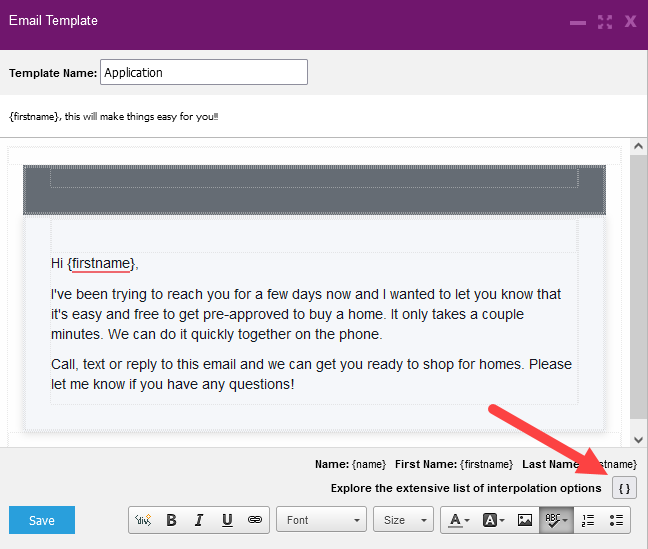The width and height of the screenshot is (648, 549).
Task: Insert a bulleted list
Action: click(616, 520)
